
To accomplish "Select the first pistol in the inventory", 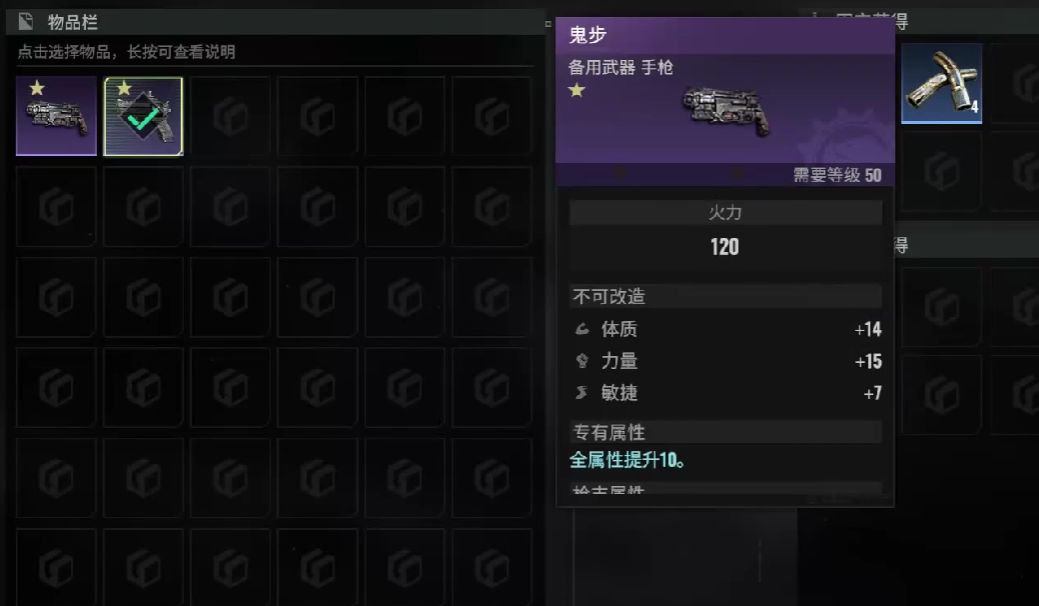I will pos(56,116).
